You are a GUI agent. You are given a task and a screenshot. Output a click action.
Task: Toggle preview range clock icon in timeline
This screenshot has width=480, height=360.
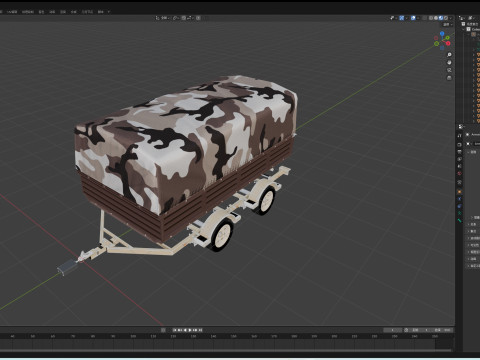[x=406, y=330]
